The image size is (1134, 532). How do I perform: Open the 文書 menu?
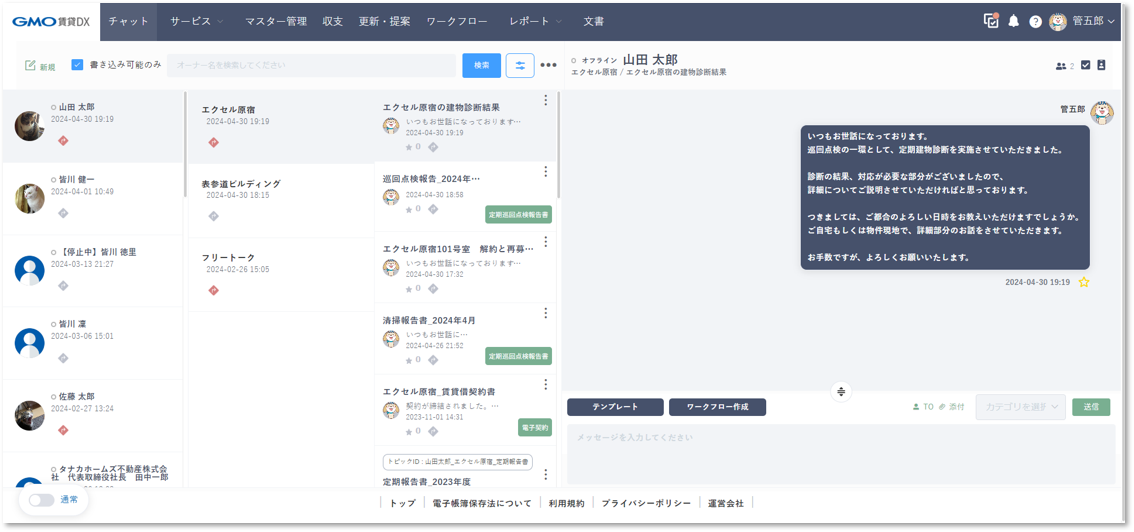point(594,22)
